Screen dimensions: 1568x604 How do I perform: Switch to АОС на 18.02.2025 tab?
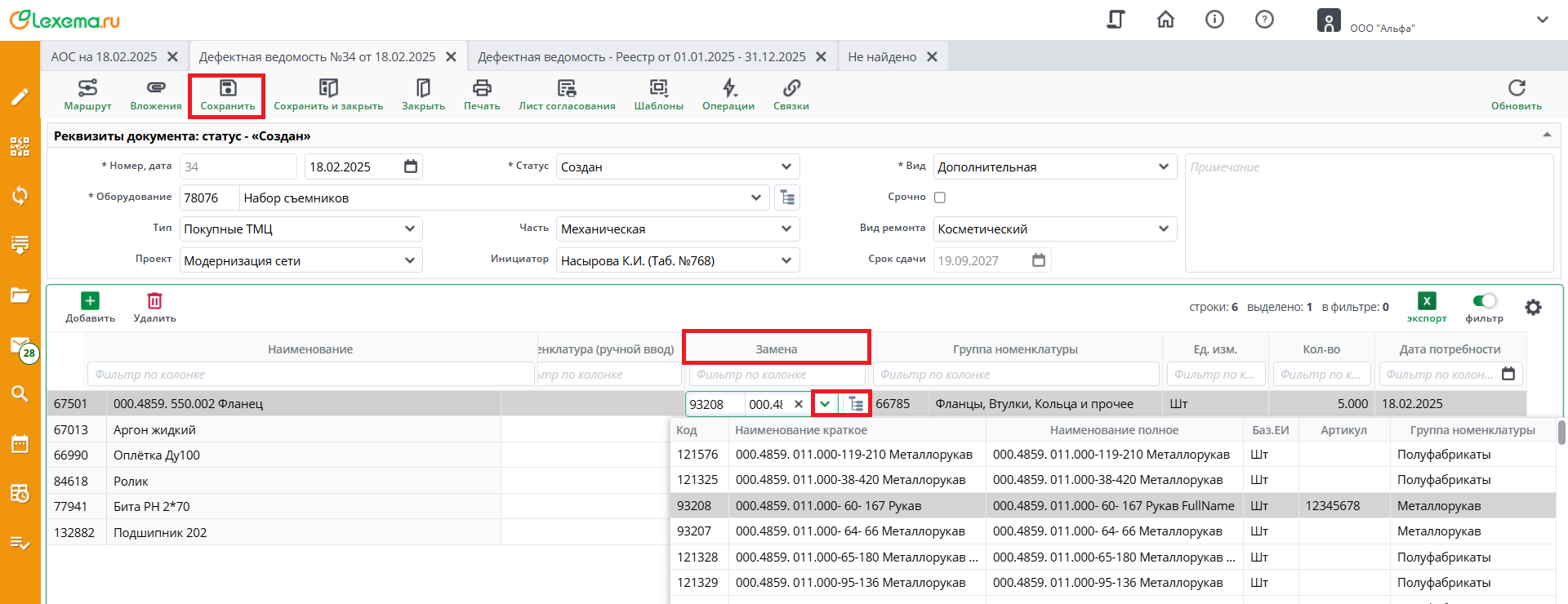[104, 57]
